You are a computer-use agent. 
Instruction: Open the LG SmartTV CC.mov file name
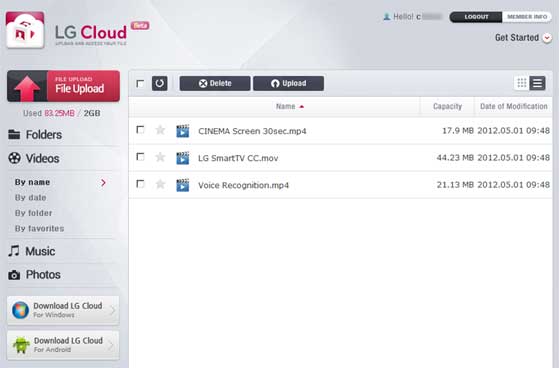pyautogui.click(x=238, y=158)
